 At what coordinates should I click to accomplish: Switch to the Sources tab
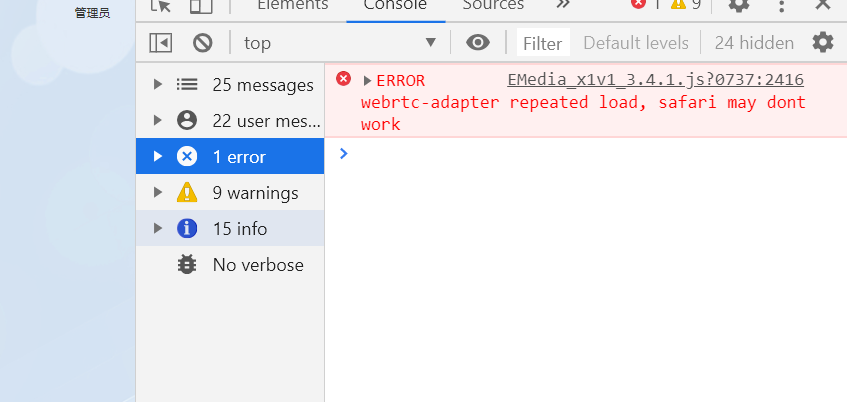(493, 5)
